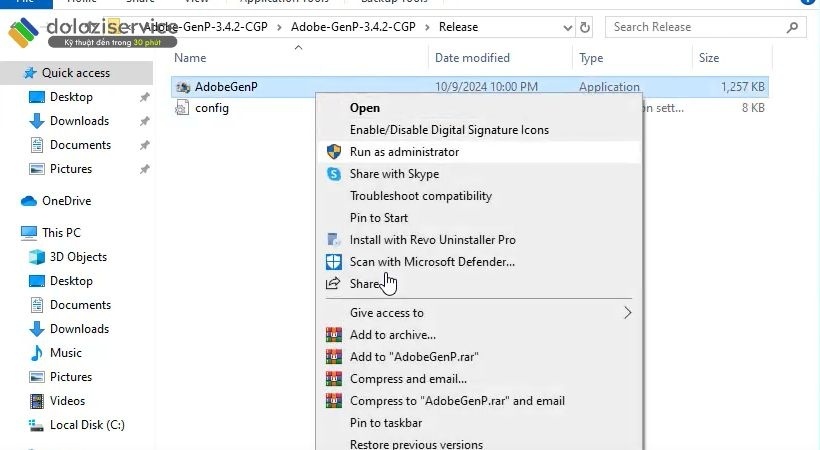
Task: Open Local Disk (C:) in navigation pane
Action: 87,425
